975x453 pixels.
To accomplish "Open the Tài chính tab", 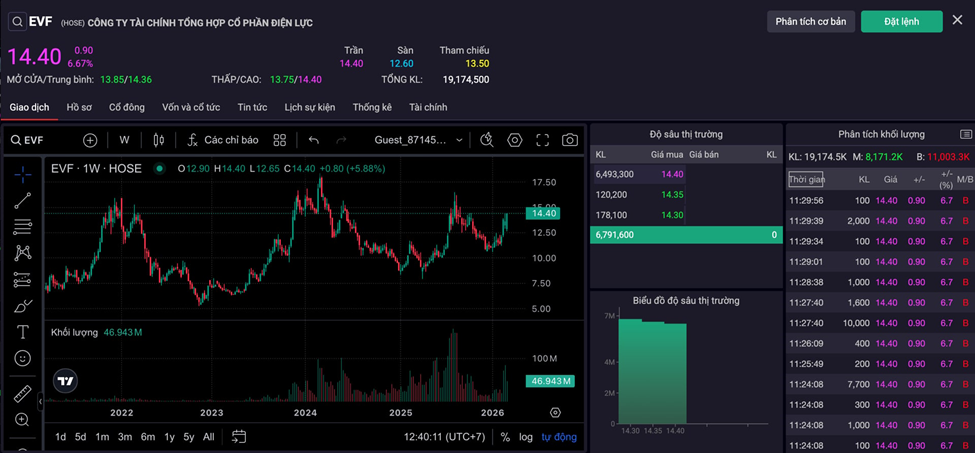I will (x=428, y=107).
